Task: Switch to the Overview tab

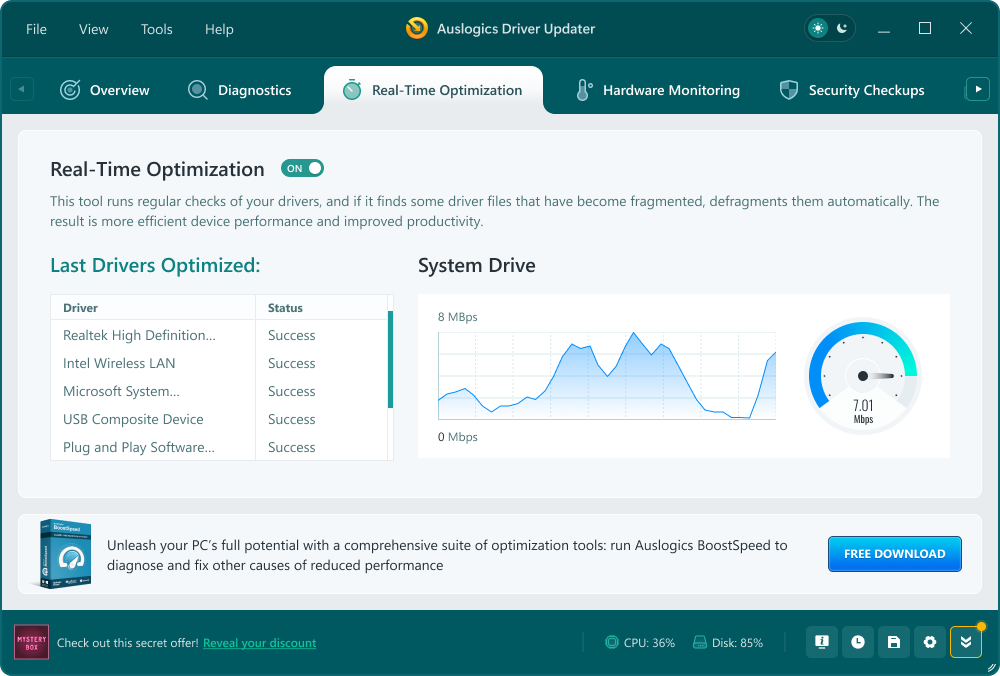Action: point(104,90)
